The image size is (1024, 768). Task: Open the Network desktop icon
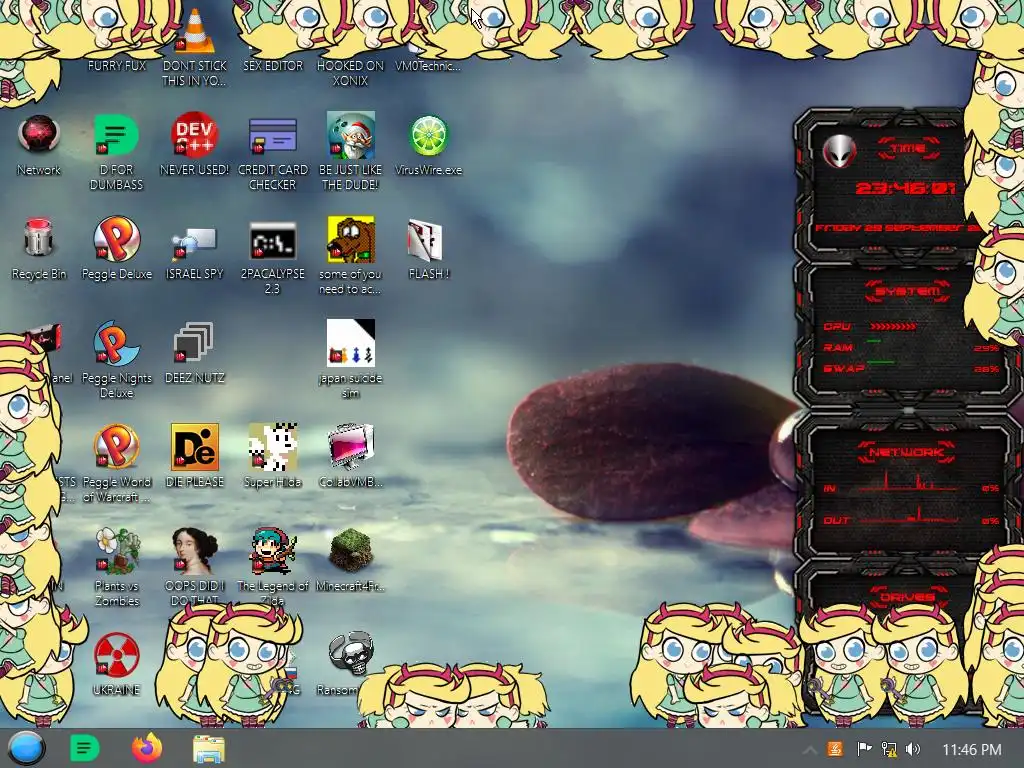point(39,135)
